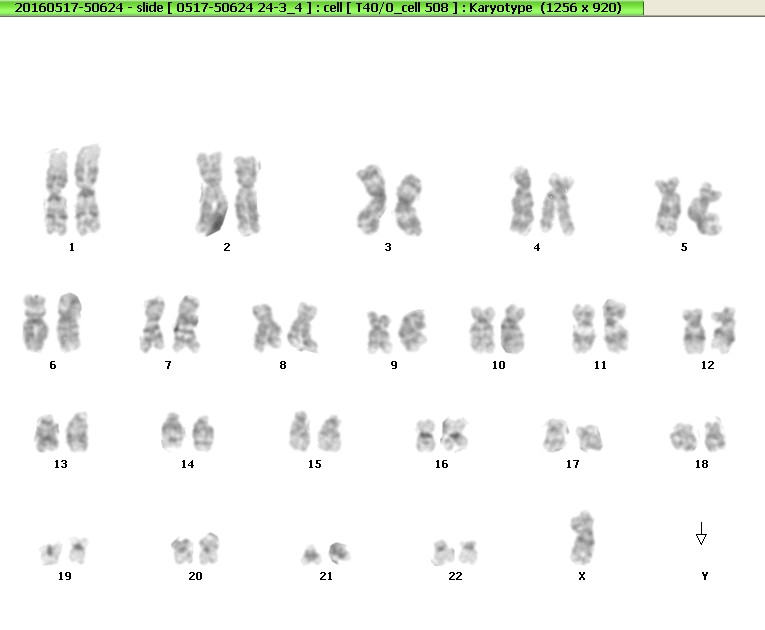Select the chromosome 16 pair

point(442,434)
